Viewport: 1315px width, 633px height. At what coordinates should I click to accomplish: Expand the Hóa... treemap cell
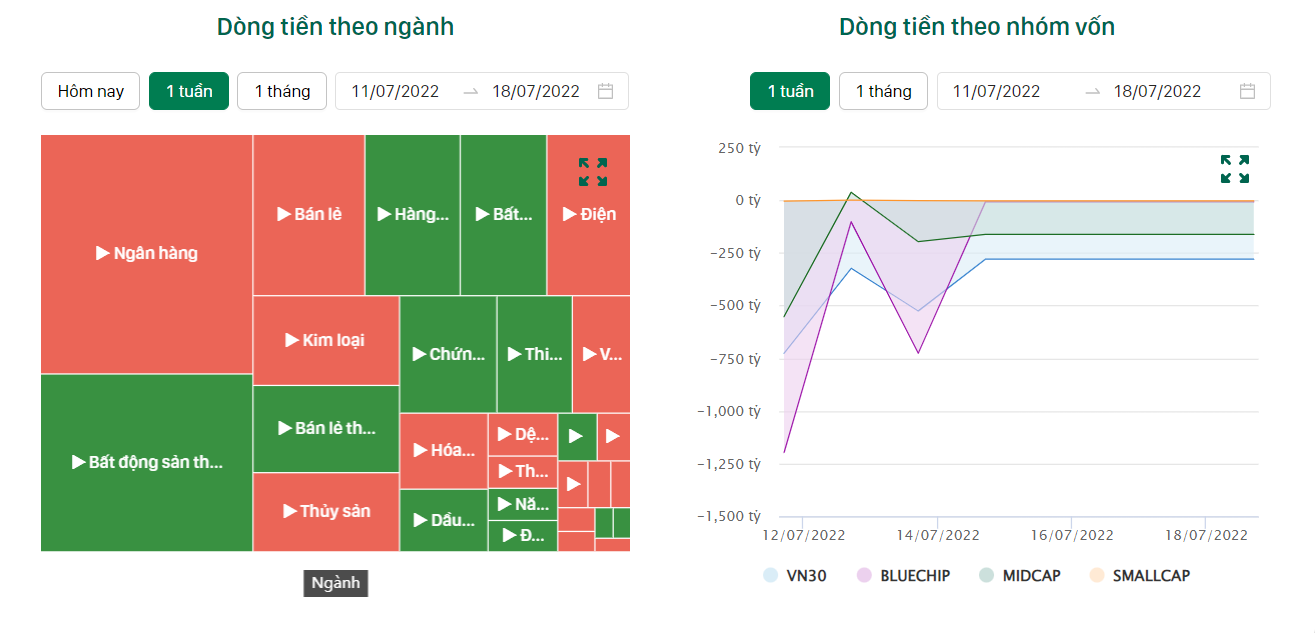(x=444, y=451)
